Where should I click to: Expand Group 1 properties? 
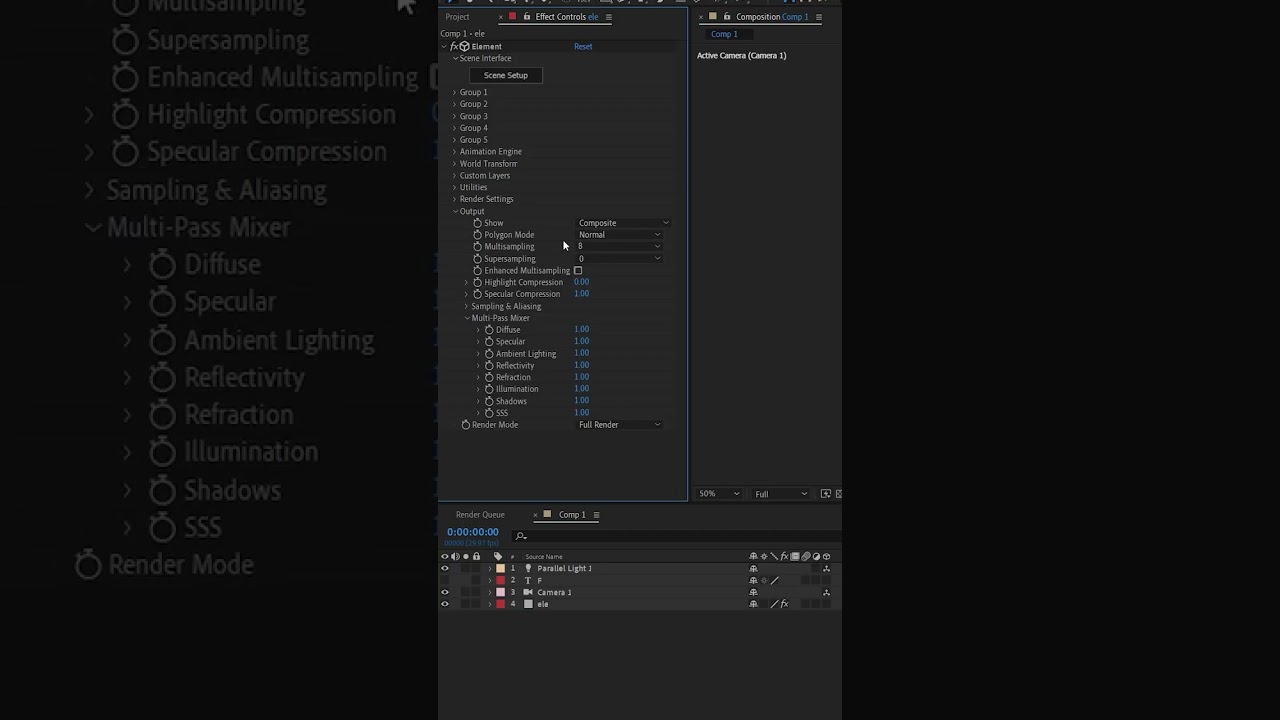pyautogui.click(x=454, y=93)
